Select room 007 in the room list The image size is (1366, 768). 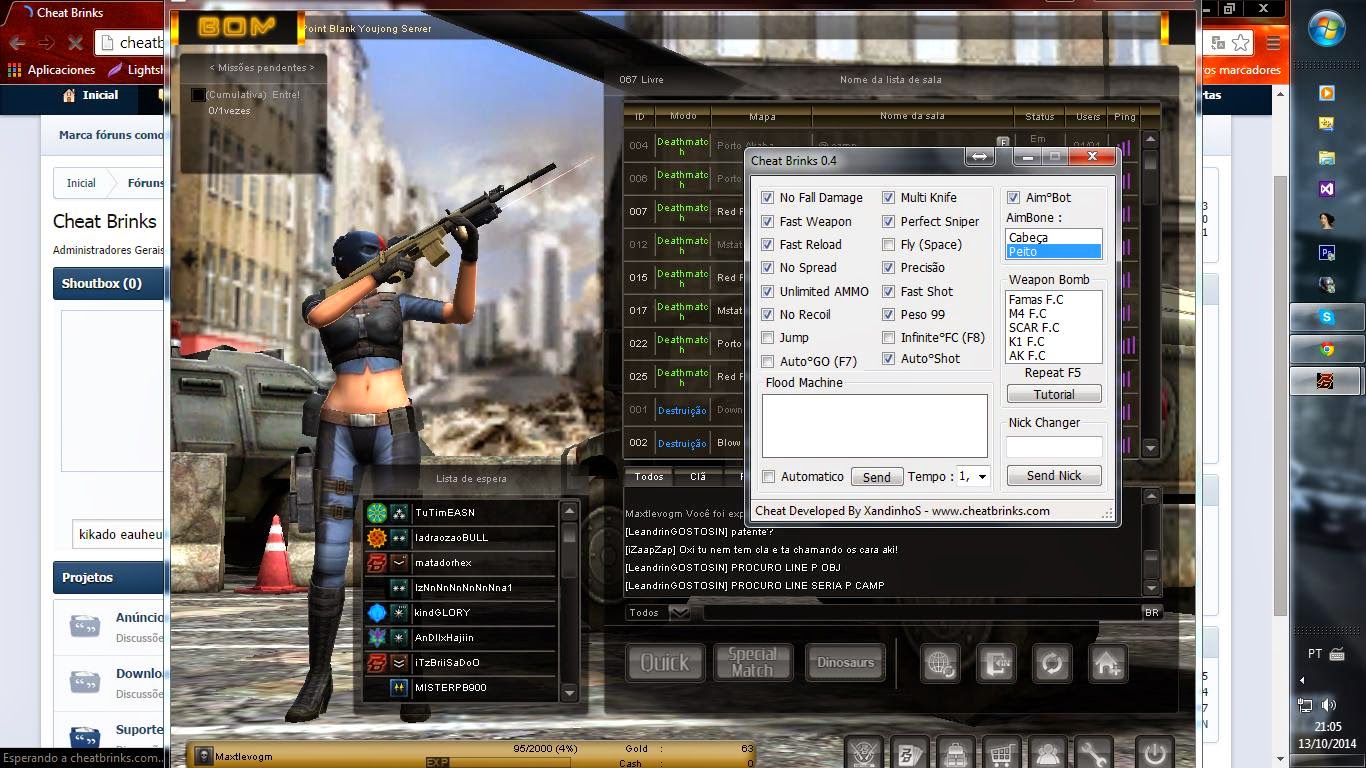tap(683, 211)
